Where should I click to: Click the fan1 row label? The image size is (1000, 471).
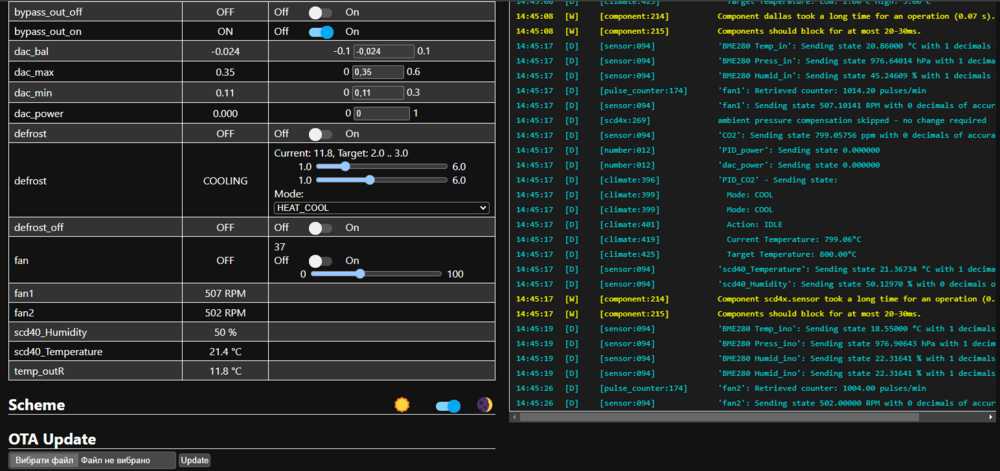[x=23, y=293]
